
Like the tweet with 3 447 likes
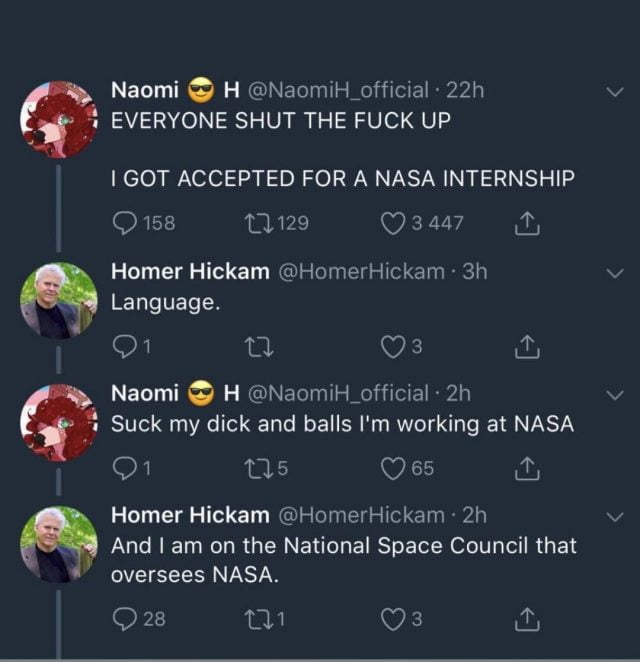click(x=392, y=224)
